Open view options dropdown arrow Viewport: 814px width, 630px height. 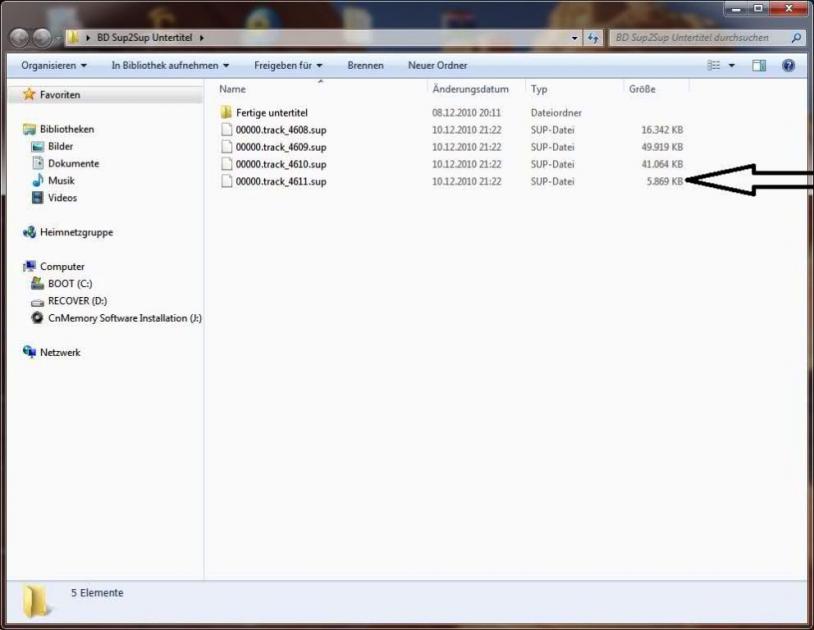[x=731, y=65]
